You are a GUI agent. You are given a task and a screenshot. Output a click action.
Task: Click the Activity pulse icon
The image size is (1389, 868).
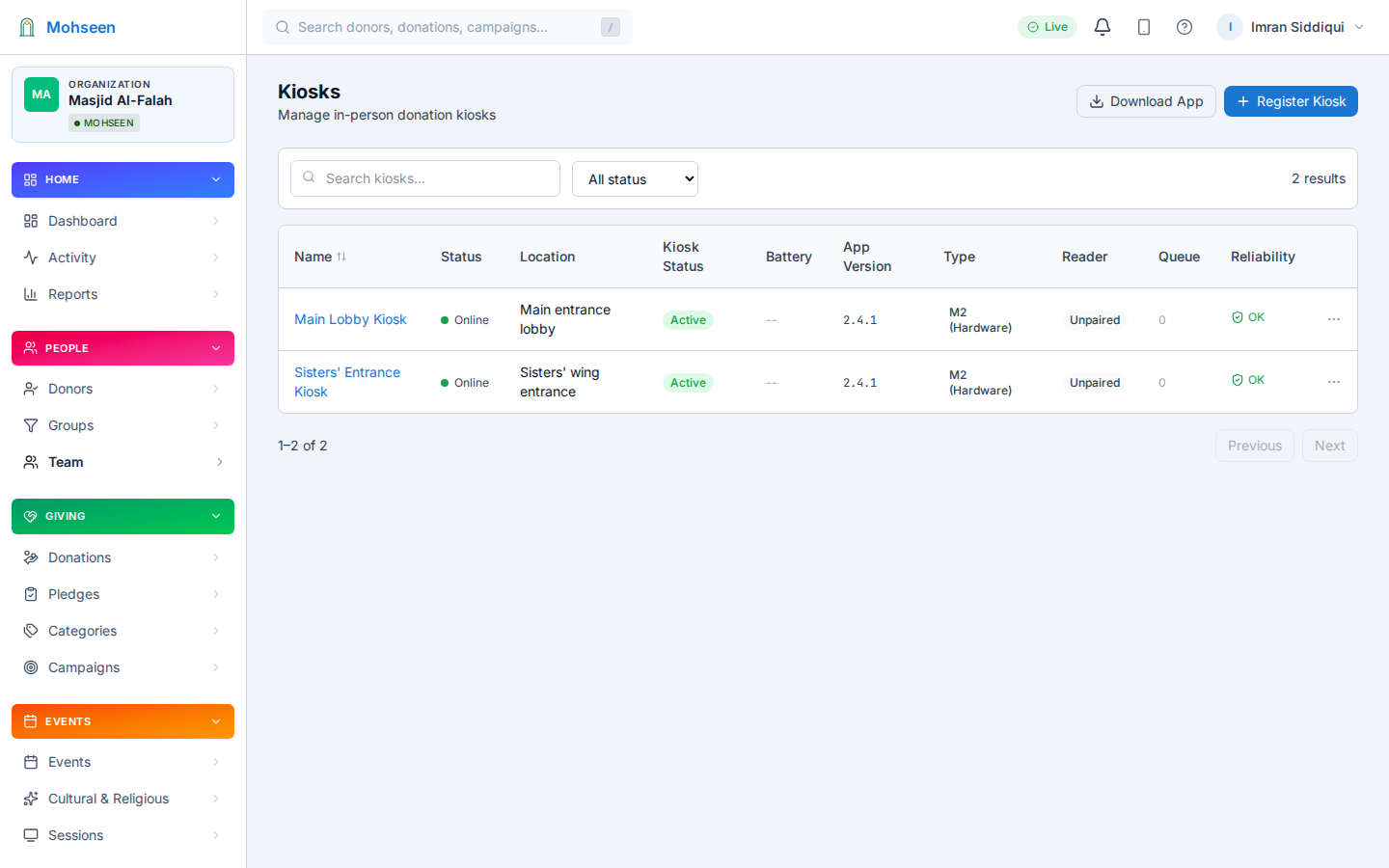[x=31, y=258]
